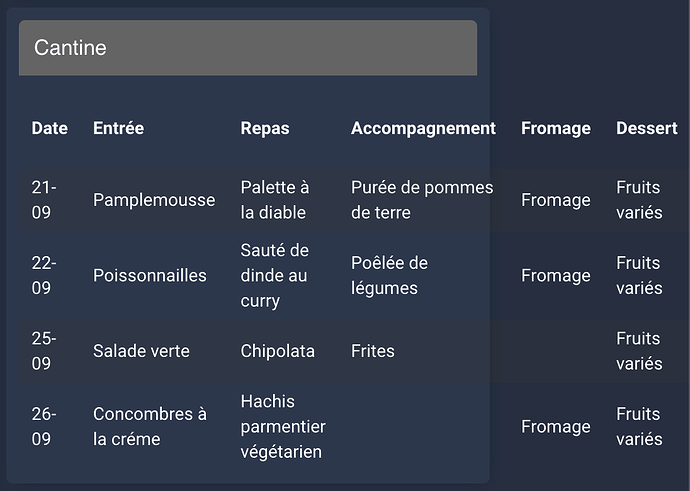Screen dimensions: 690x491
Task: Click Concombres à la crème entry
Action: tap(150, 426)
